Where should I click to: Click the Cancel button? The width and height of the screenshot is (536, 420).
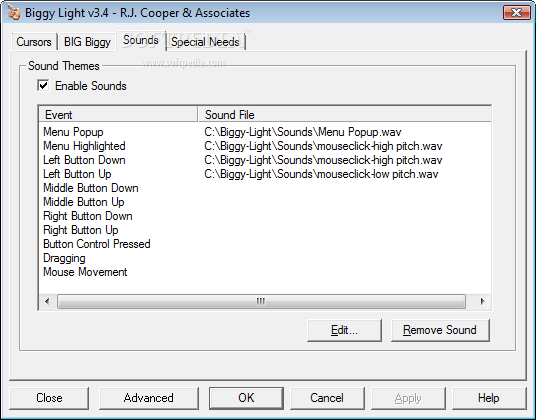click(x=327, y=398)
